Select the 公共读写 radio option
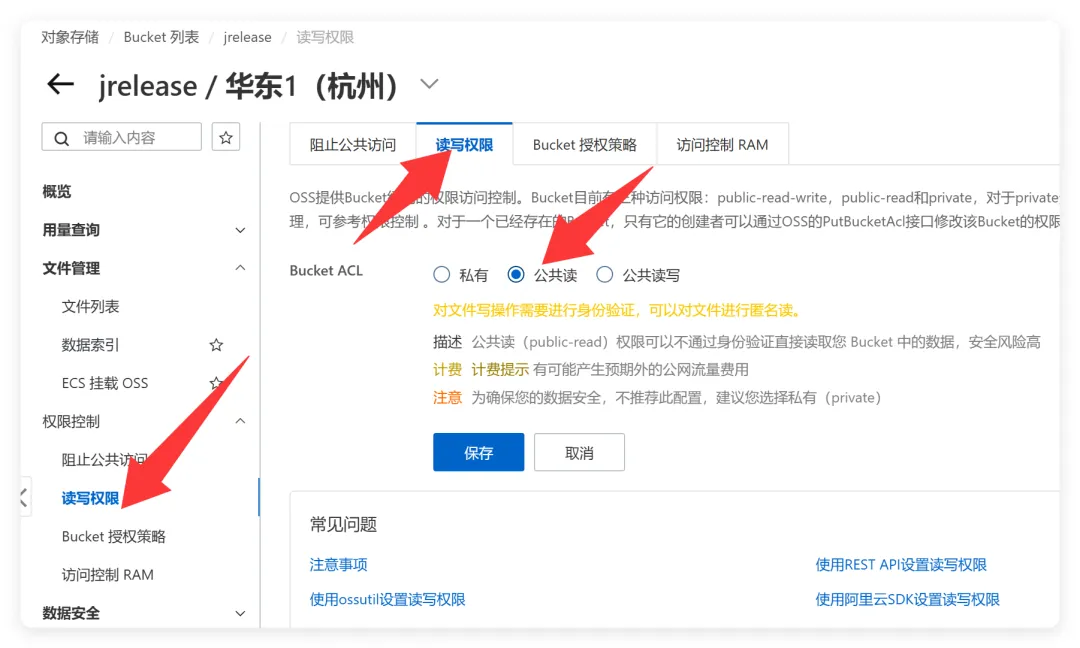Image resolution: width=1080 pixels, height=648 pixels. click(605, 275)
